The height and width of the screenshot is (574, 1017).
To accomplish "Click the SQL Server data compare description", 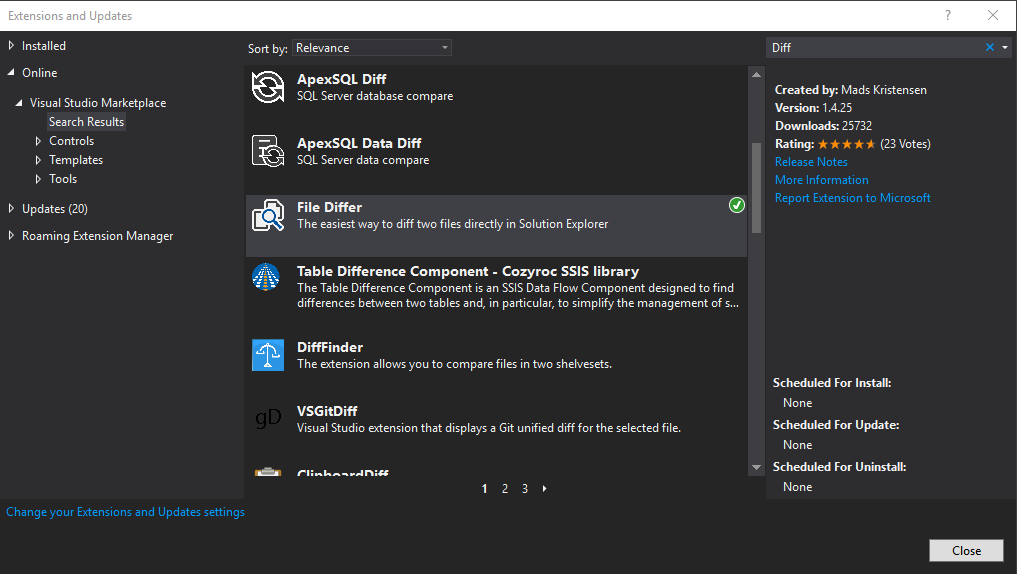I will pos(363,160).
